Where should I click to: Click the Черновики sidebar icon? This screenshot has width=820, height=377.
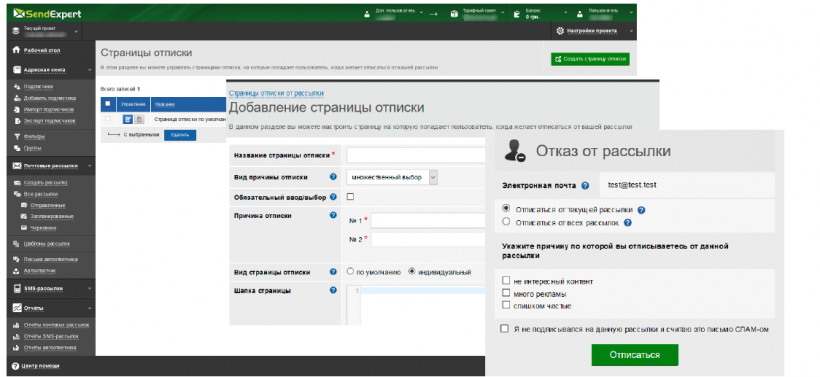click(24, 228)
